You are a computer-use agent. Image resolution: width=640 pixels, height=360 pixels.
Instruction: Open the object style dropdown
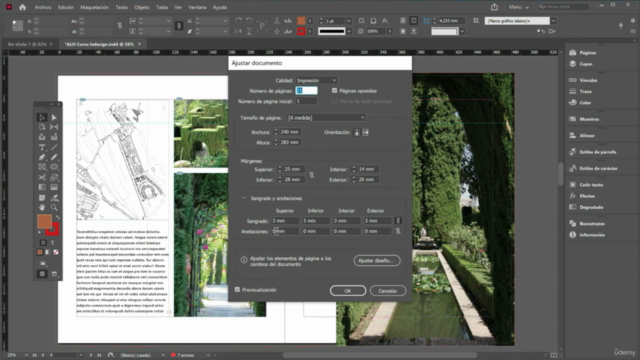point(553,21)
